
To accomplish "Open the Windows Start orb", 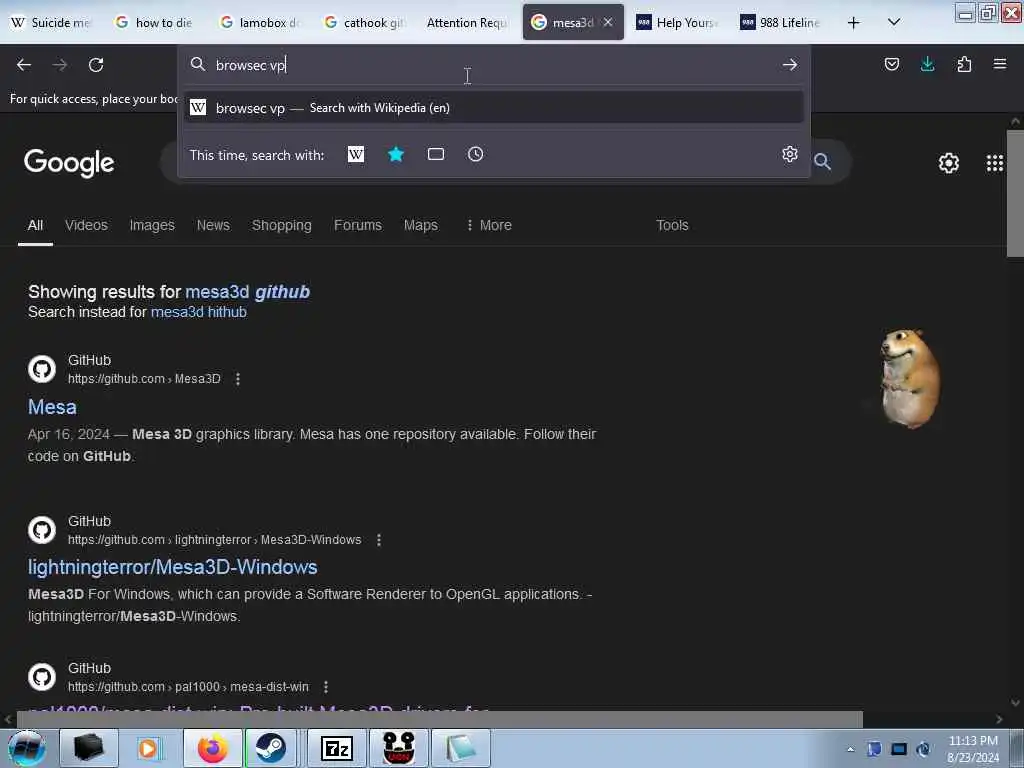I will click(x=26, y=748).
